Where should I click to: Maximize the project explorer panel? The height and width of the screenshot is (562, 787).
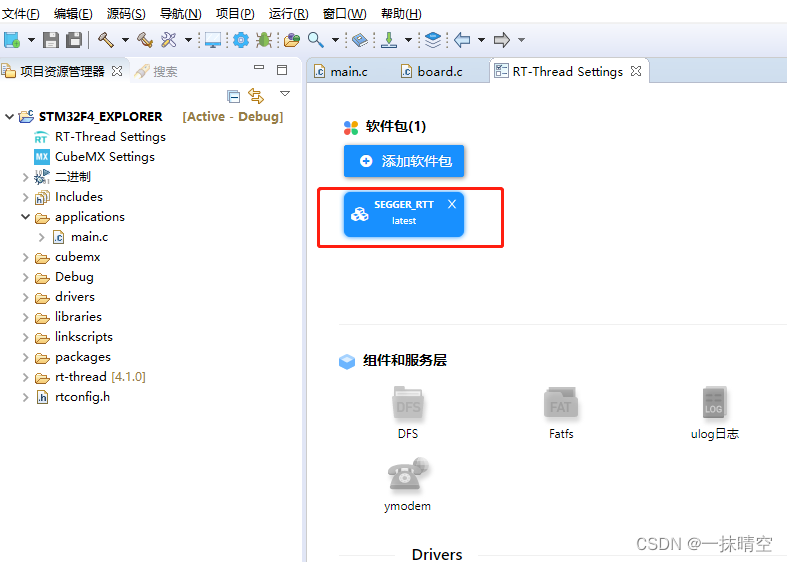point(282,70)
